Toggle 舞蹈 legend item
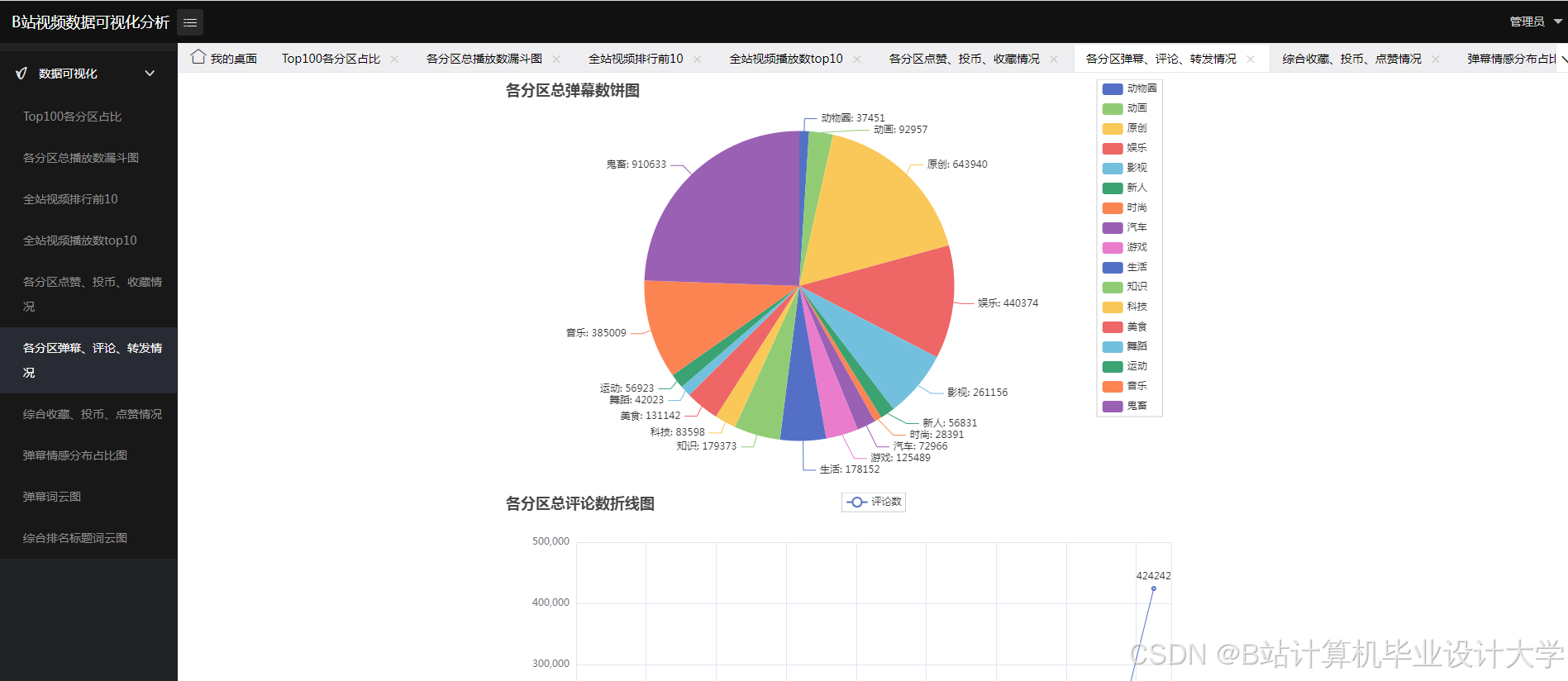Image resolution: width=1568 pixels, height=681 pixels. [x=1125, y=346]
